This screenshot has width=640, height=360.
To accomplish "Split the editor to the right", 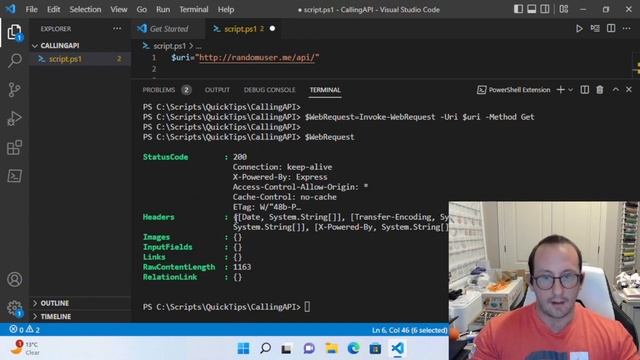I will coord(611,28).
